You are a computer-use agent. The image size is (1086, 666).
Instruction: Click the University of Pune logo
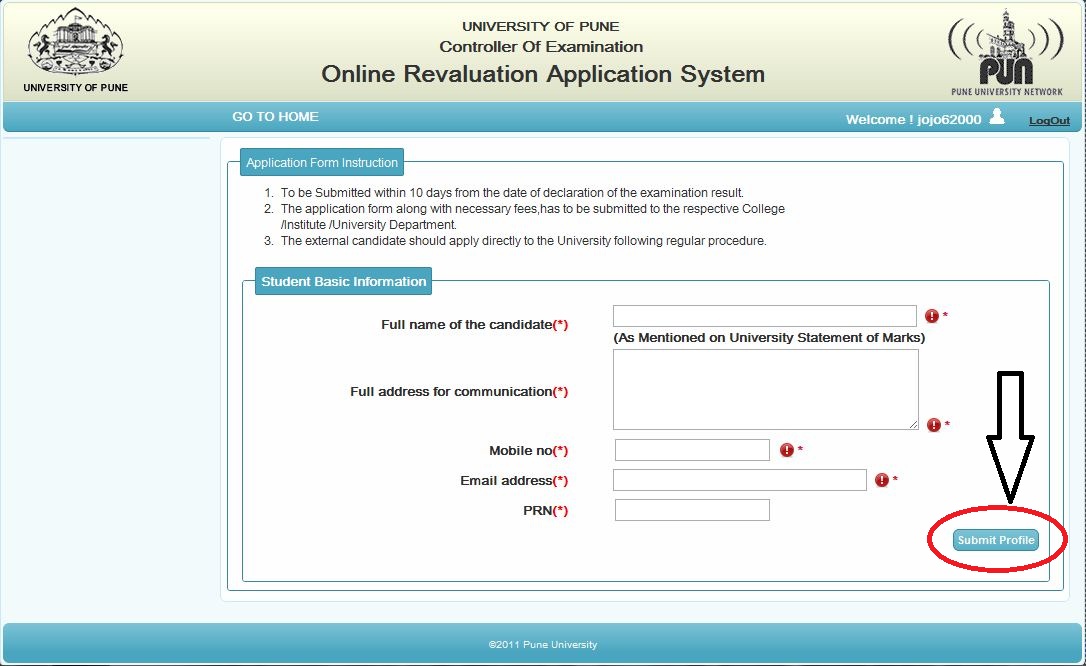74,45
